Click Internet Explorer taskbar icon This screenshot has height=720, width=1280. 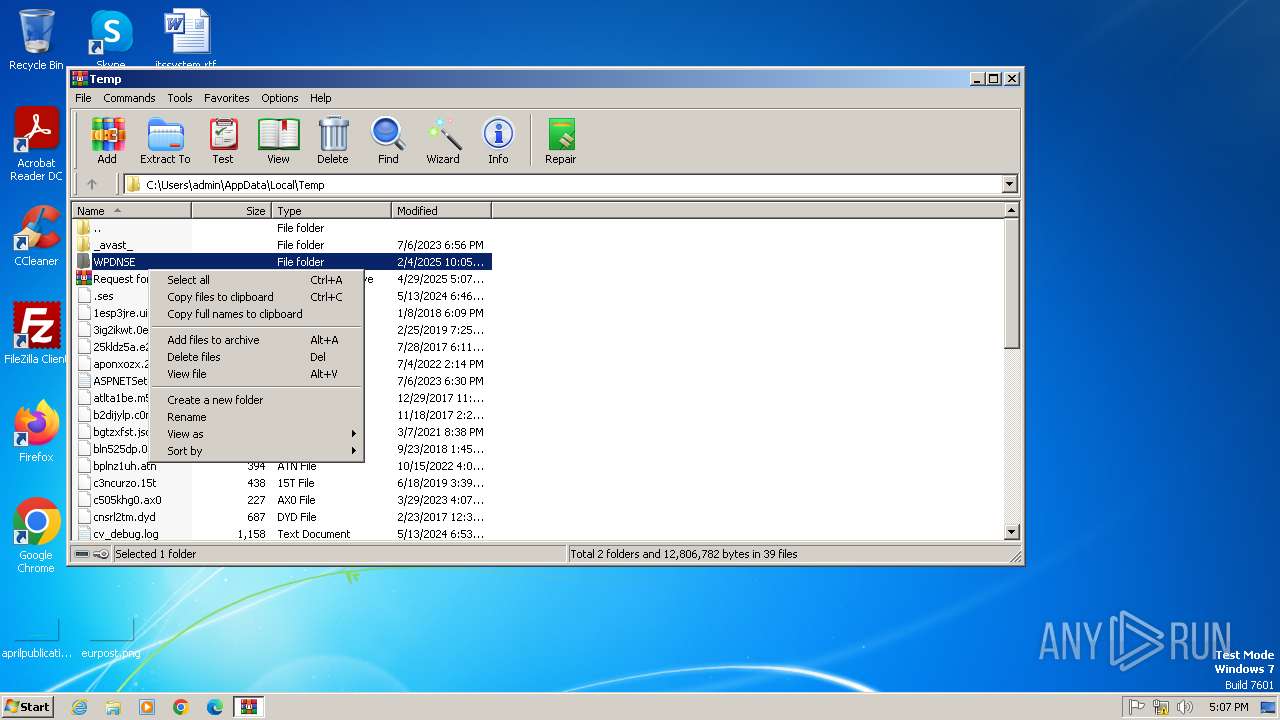[79, 707]
